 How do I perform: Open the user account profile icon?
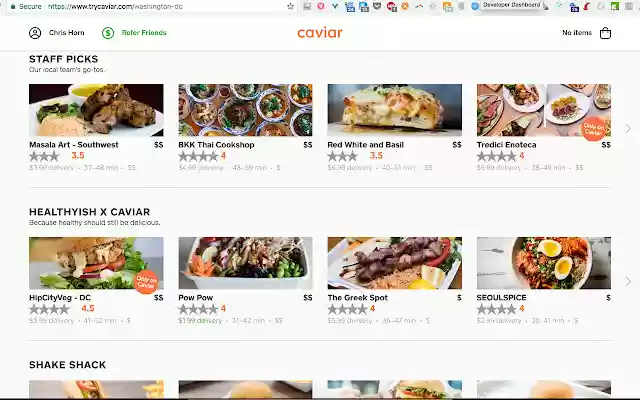[x=35, y=33]
